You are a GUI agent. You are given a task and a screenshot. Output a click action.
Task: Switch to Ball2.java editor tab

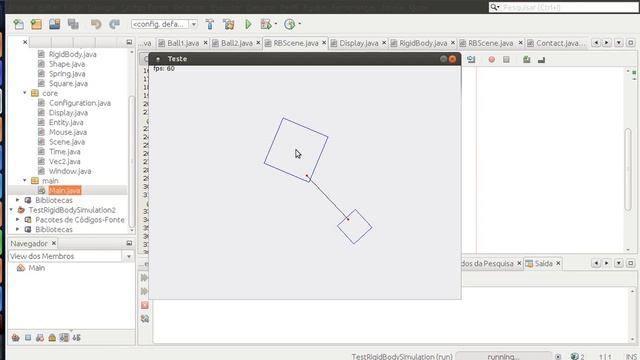[237, 43]
